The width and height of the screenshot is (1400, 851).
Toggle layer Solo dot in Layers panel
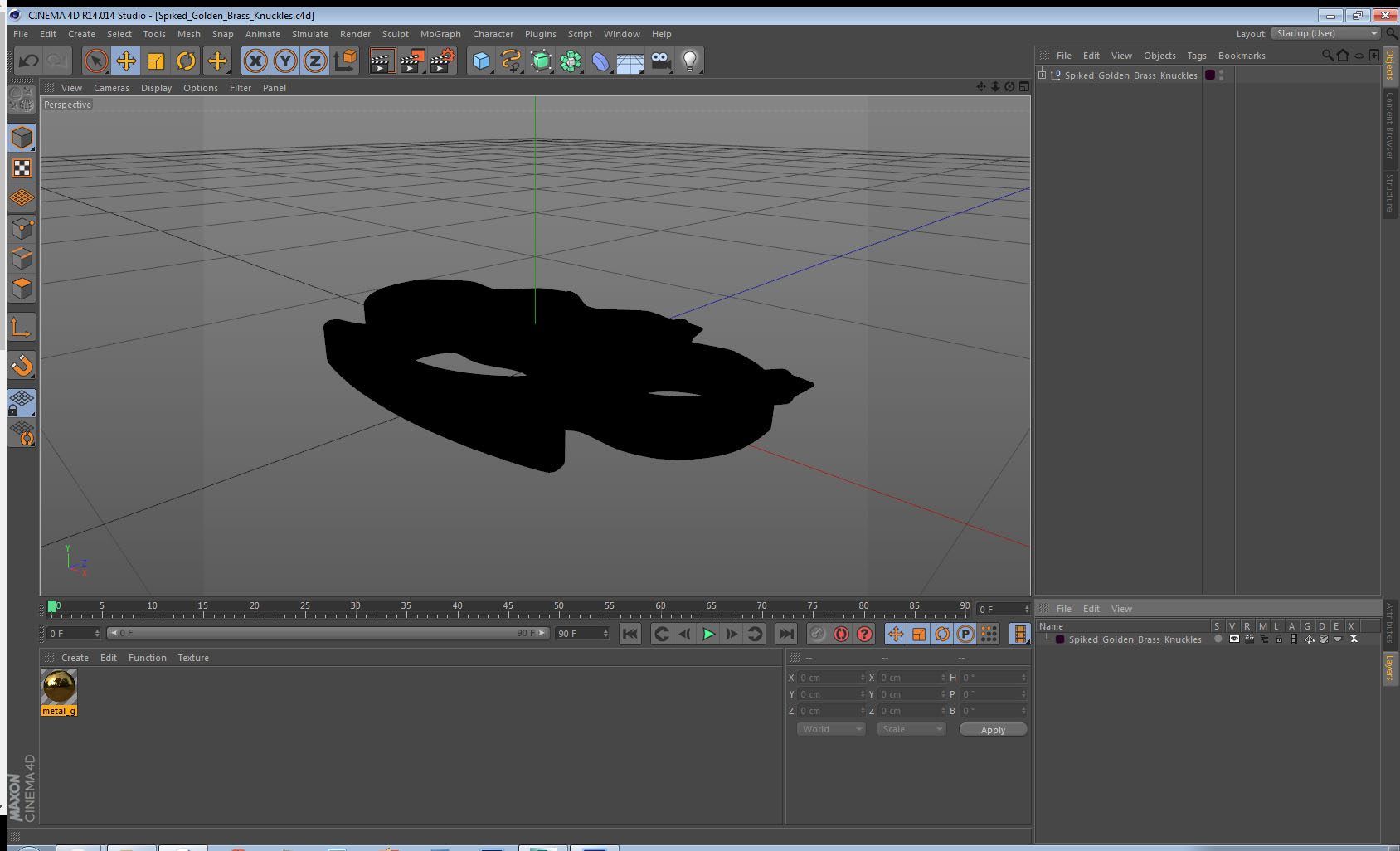pyautogui.click(x=1218, y=639)
